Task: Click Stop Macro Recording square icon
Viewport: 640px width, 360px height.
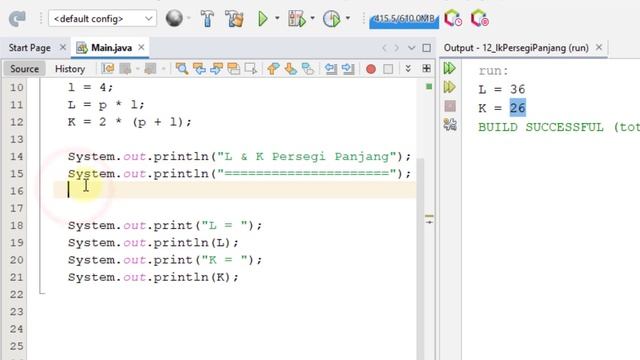Action: 388,69
